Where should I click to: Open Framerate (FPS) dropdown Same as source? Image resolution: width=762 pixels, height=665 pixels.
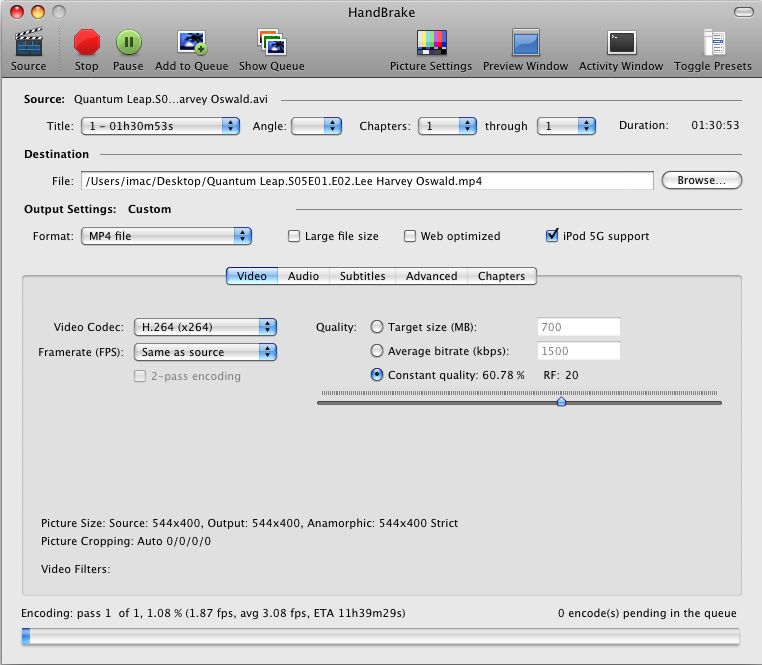click(x=205, y=352)
